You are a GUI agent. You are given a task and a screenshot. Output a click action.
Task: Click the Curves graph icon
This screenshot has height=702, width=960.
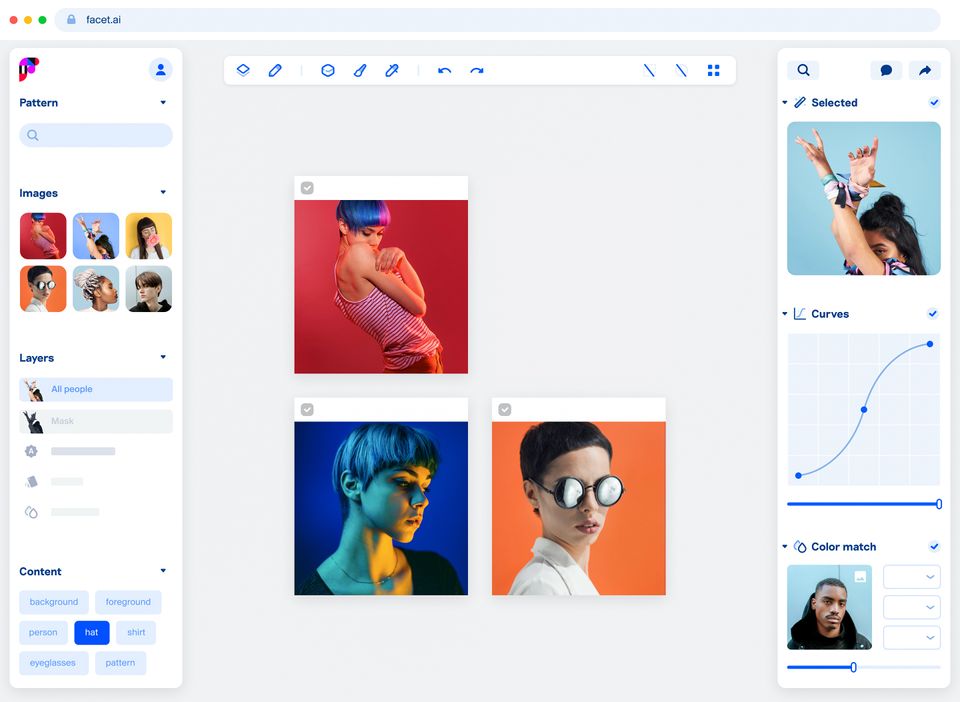[x=800, y=313]
